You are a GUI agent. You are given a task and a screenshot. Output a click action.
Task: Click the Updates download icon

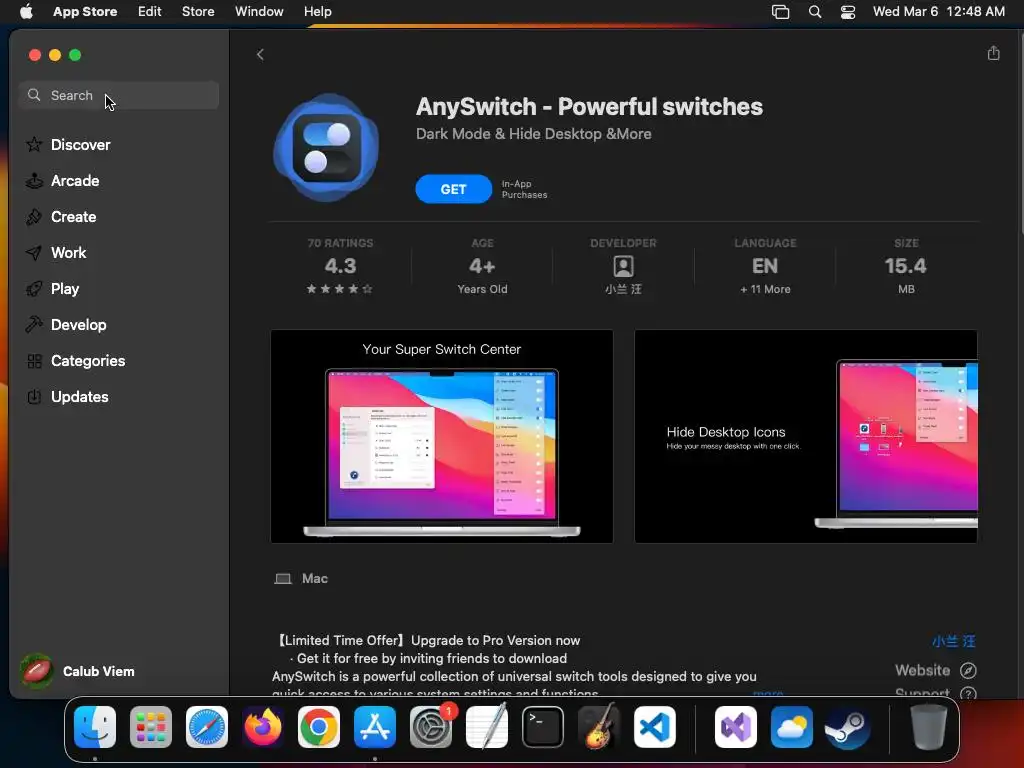pyautogui.click(x=34, y=396)
